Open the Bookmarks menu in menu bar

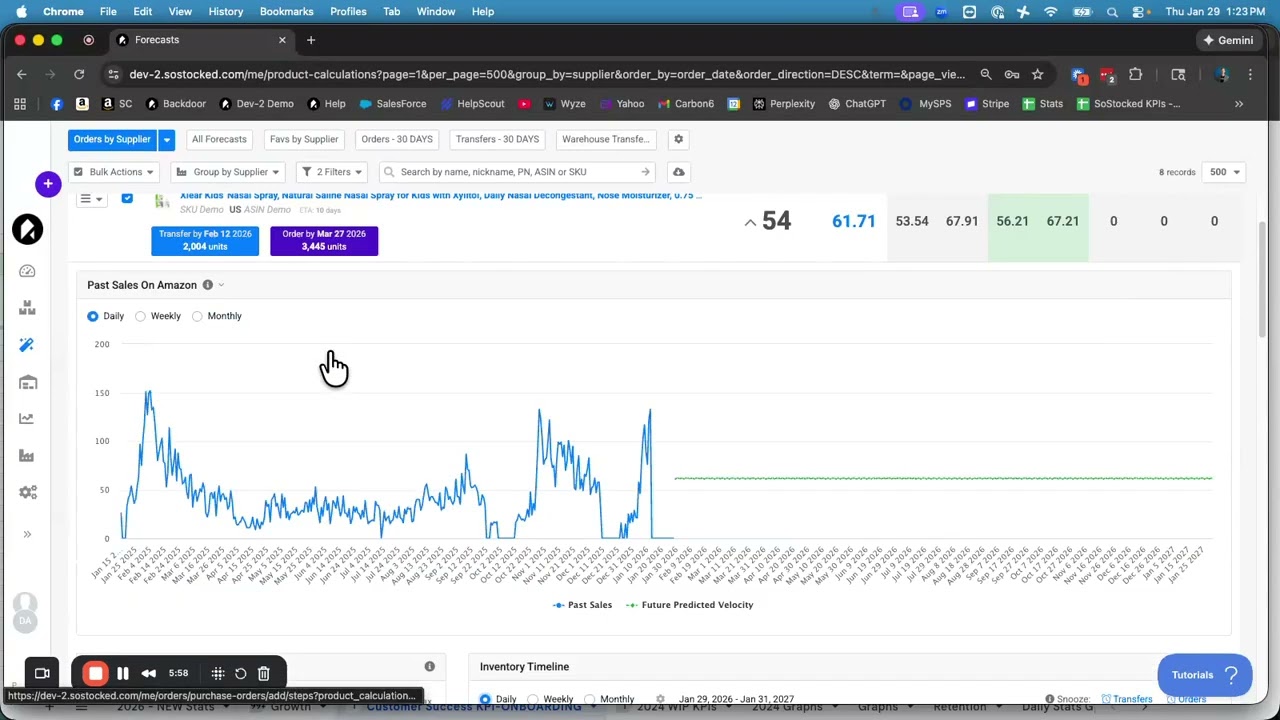click(x=286, y=11)
